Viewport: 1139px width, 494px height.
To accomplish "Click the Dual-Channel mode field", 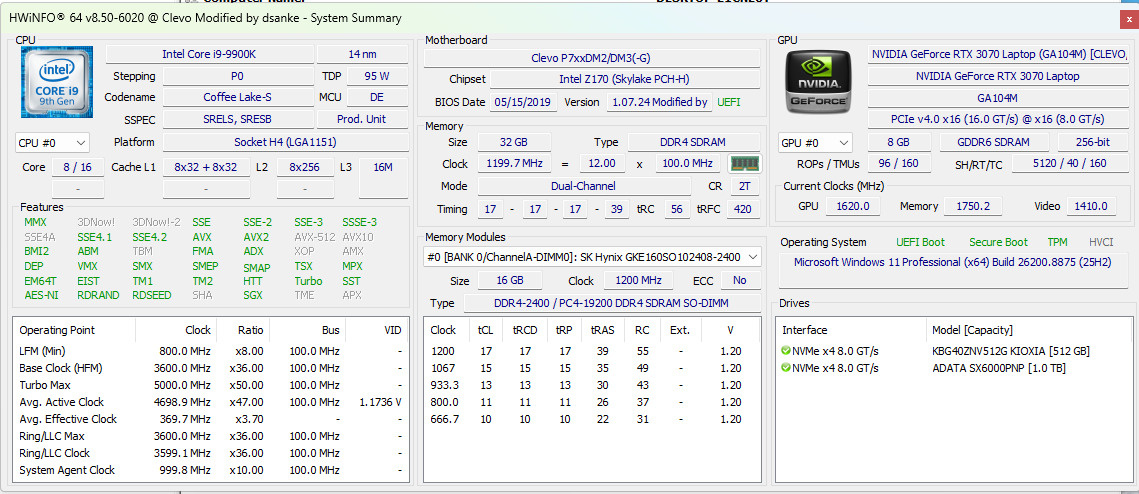I will [583, 186].
